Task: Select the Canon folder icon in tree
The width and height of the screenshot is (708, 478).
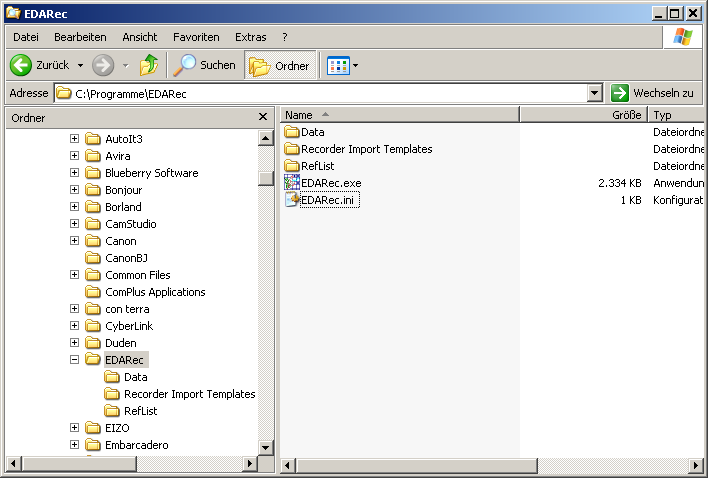Action: click(x=93, y=241)
